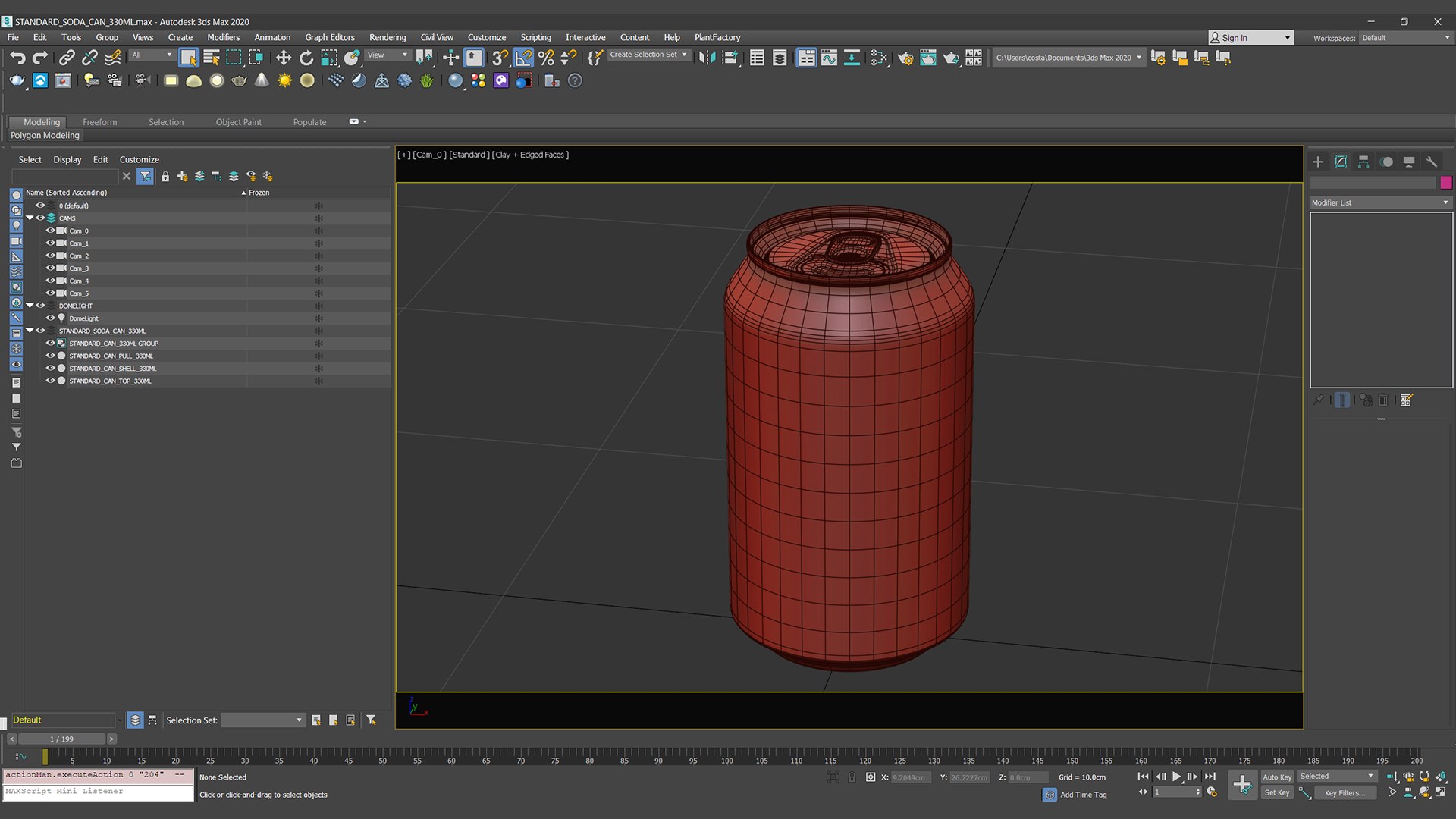Collapse the DOMELIGHT layer
1456x819 pixels.
(30, 306)
